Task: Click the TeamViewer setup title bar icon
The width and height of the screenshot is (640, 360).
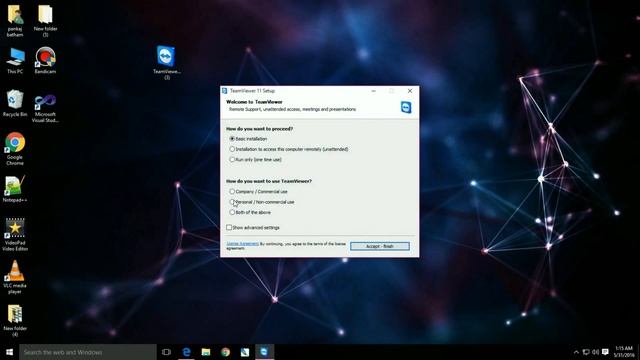Action: [224, 91]
